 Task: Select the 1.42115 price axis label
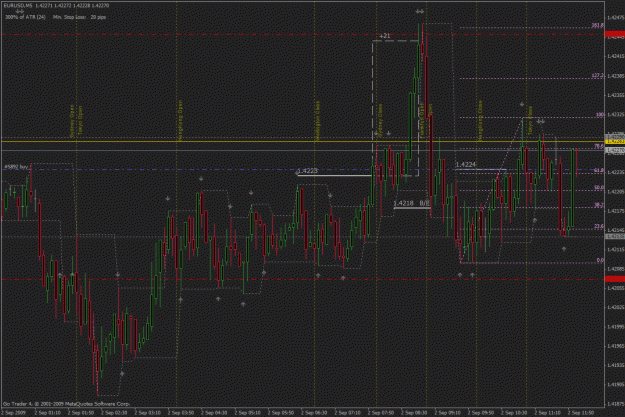(x=616, y=250)
